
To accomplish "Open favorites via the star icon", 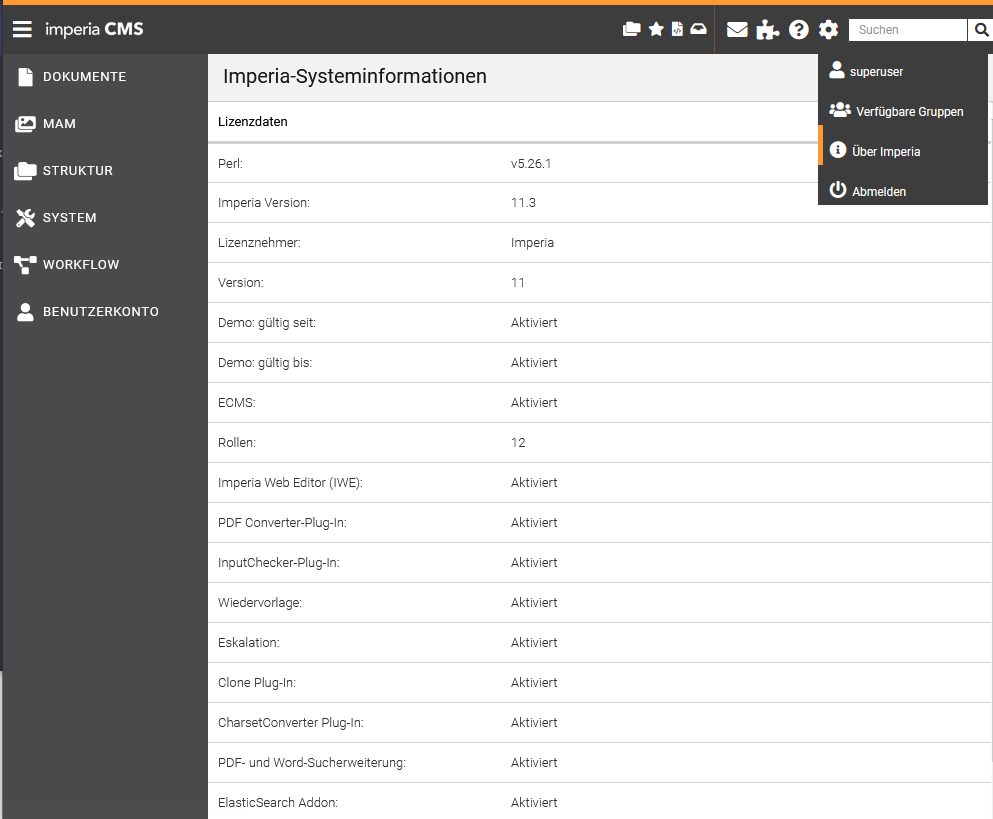I will coord(657,29).
